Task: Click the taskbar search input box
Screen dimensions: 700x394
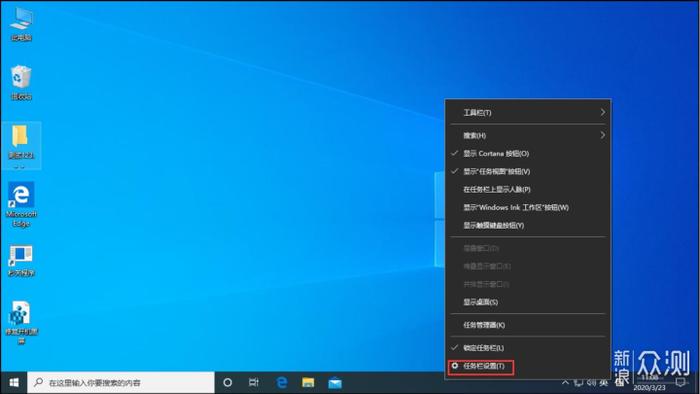Action: pyautogui.click(x=121, y=382)
